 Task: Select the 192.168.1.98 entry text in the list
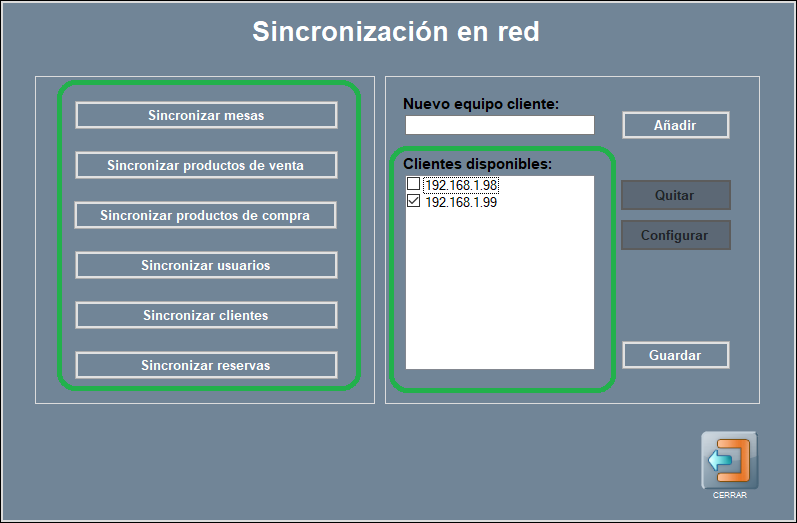461,185
